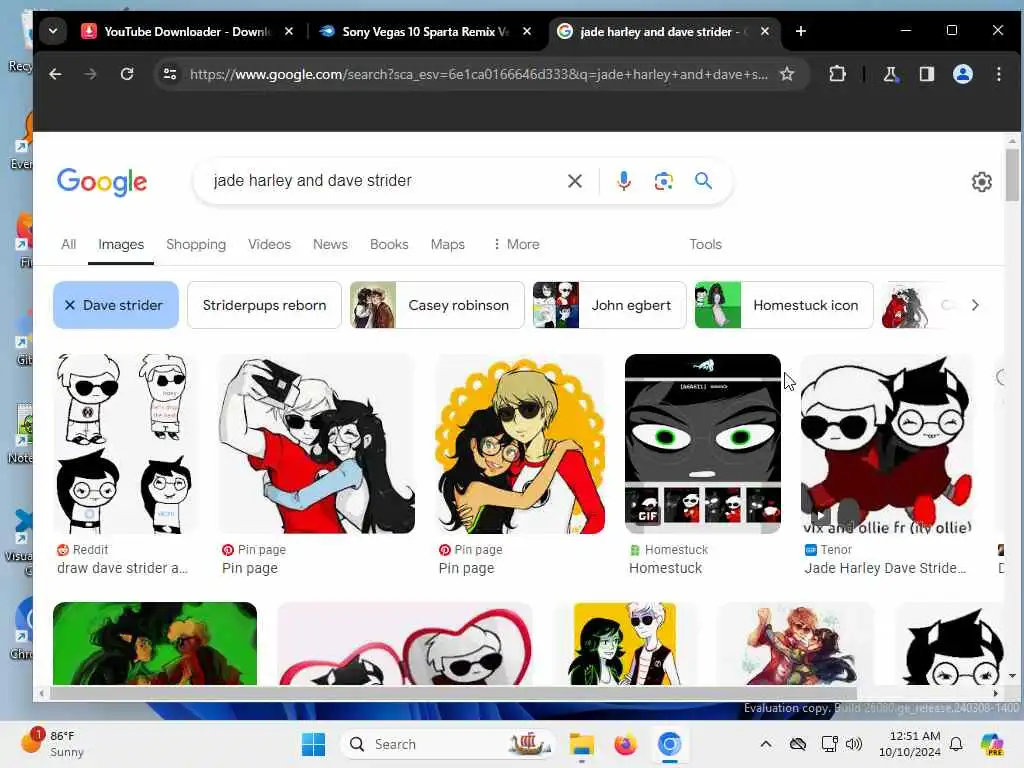The height and width of the screenshot is (768, 1024).
Task: Remove the Dave strider filter chip
Action: click(116, 305)
